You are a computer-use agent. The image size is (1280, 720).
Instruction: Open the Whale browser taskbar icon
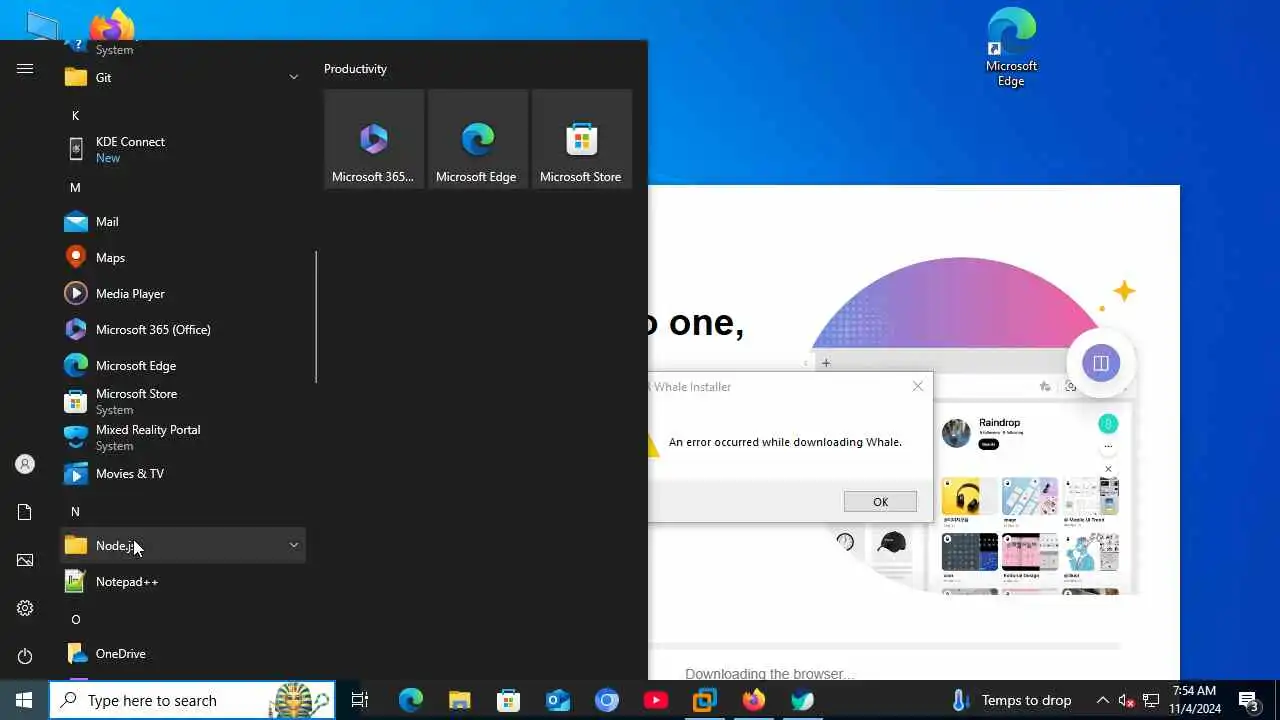click(802, 700)
